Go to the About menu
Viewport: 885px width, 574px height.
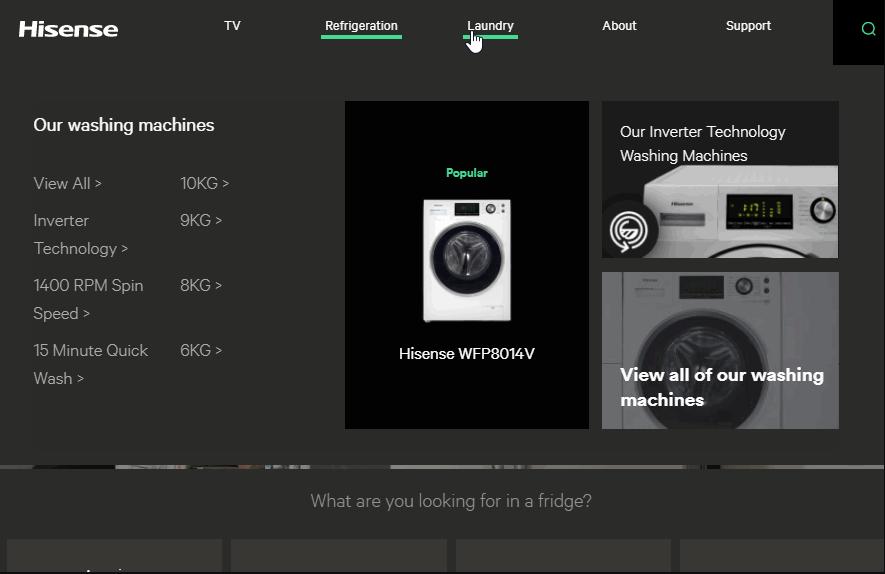point(619,26)
